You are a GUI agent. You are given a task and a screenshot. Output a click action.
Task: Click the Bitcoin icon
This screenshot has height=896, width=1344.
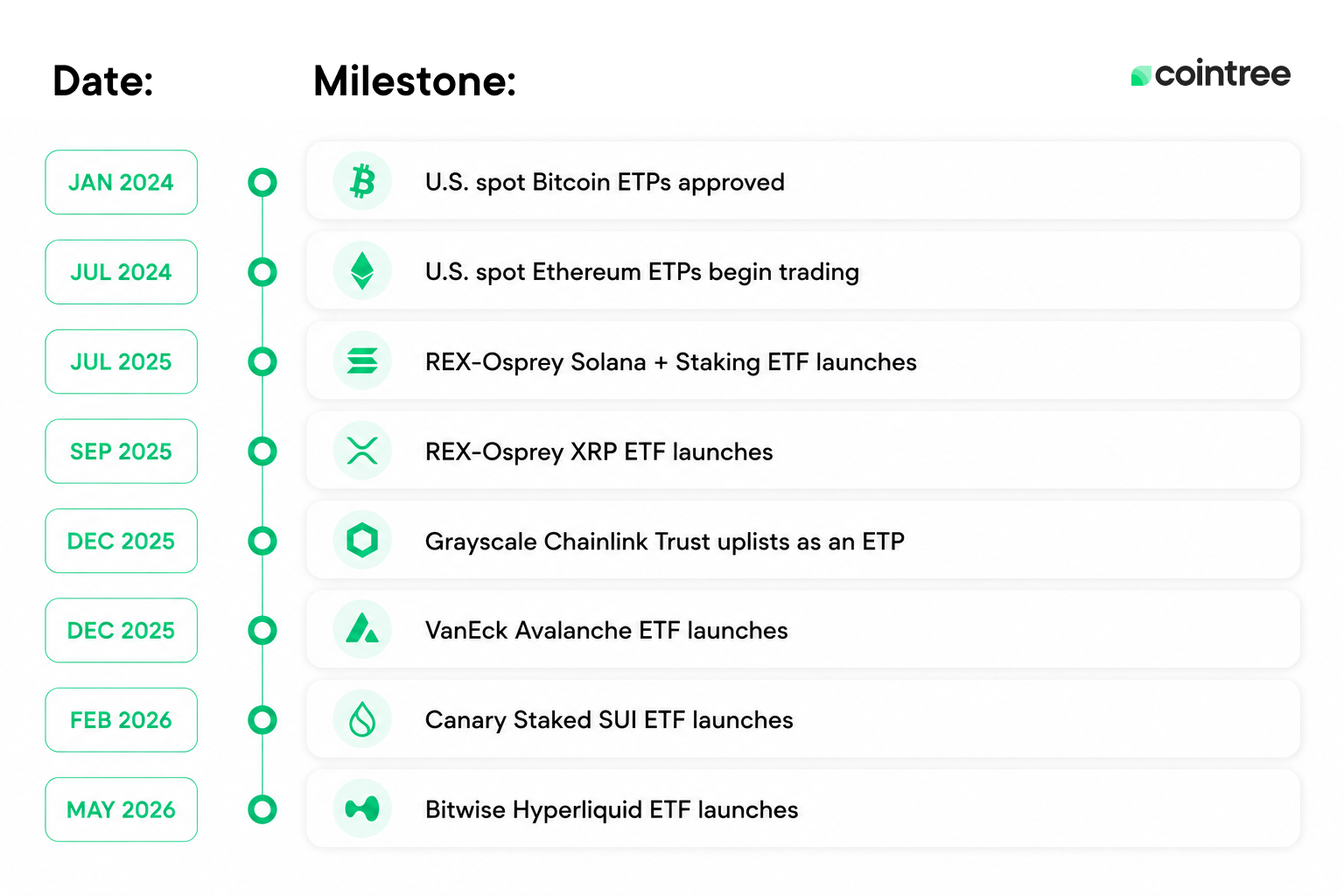(x=362, y=181)
